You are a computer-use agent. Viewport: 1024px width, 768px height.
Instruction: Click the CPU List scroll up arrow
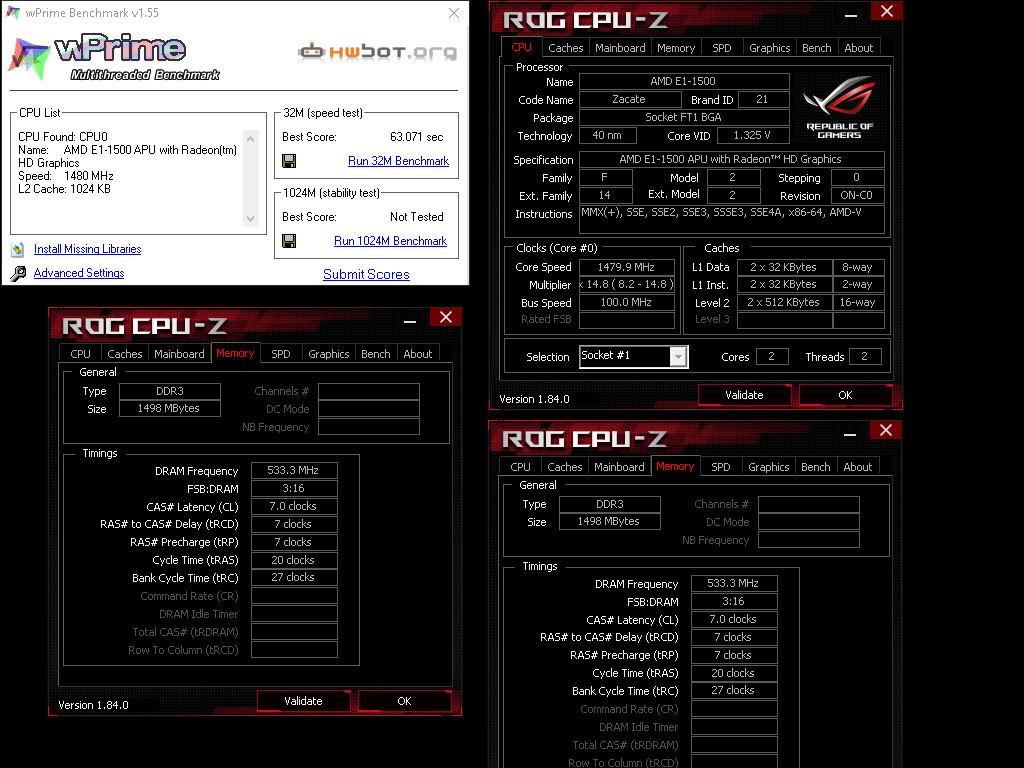[x=251, y=138]
